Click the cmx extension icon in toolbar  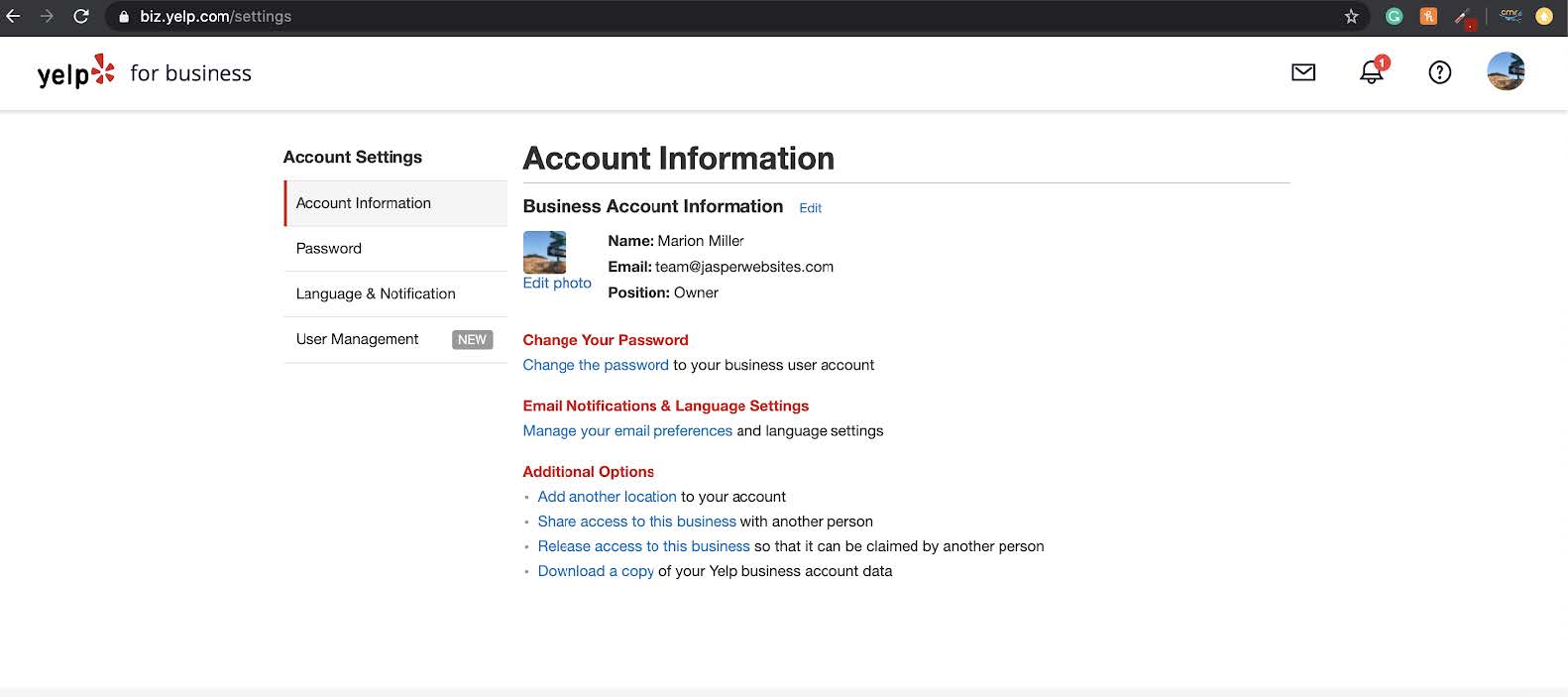click(1511, 16)
